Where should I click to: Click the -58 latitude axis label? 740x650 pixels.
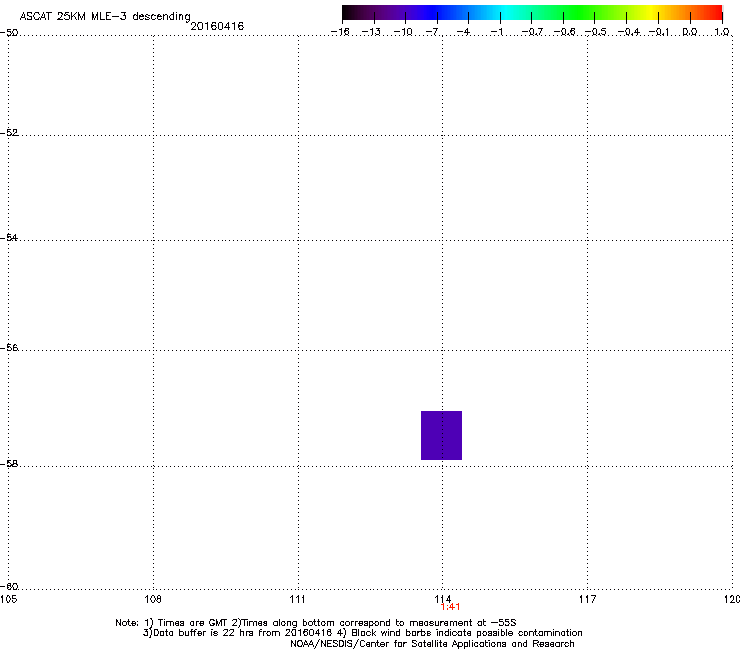pos(9,464)
